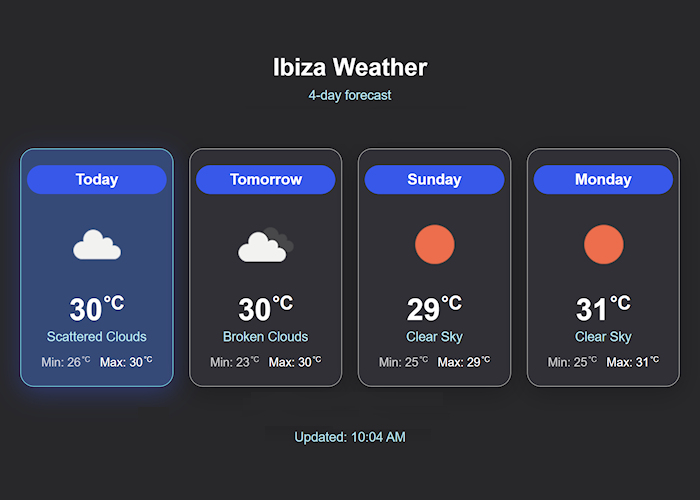
Task: Click the Updated 10:04 AM timestamp
Action: (x=350, y=437)
